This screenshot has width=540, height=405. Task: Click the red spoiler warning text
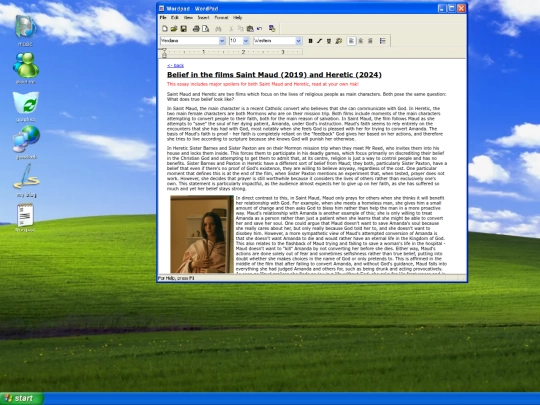pyautogui.click(x=263, y=84)
